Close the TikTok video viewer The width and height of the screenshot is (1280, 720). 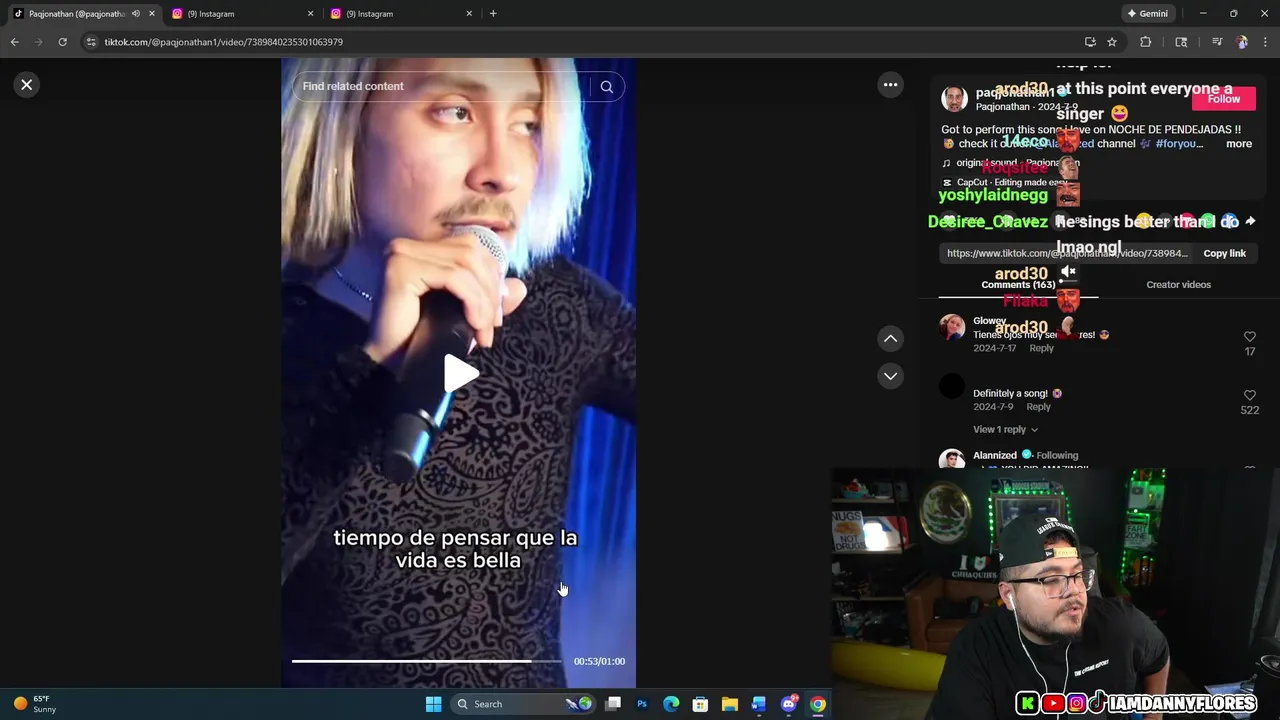coord(27,85)
